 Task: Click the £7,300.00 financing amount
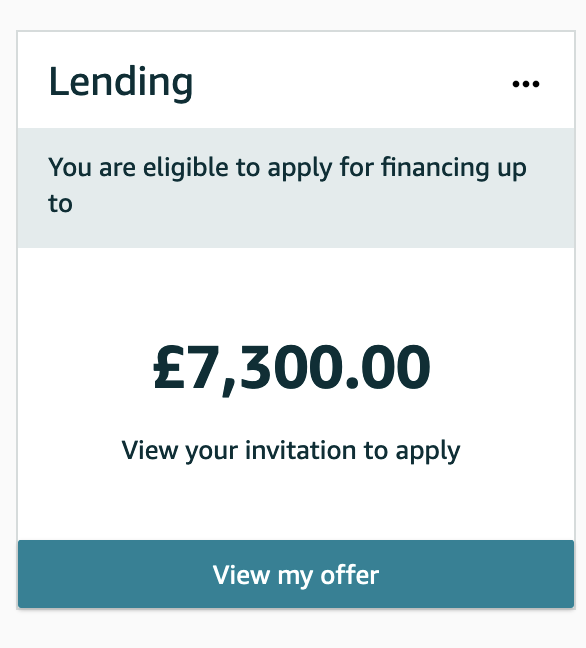click(x=292, y=368)
